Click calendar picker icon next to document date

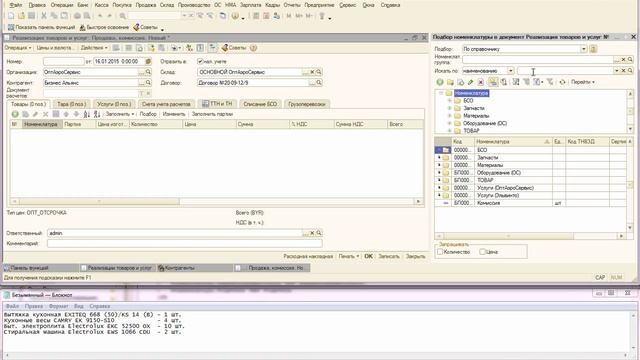point(148,61)
